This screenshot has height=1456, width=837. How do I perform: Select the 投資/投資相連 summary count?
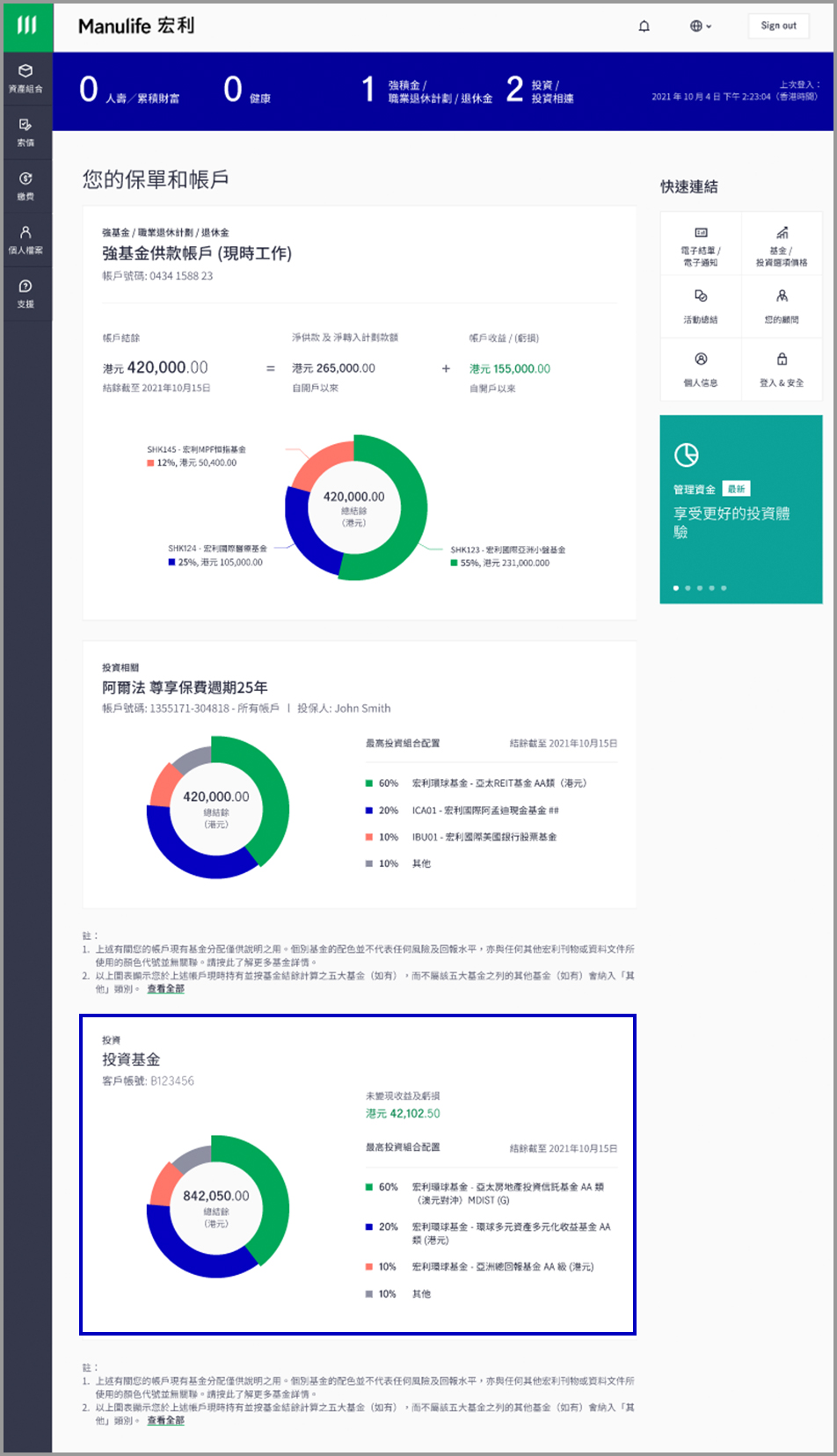pyautogui.click(x=540, y=91)
